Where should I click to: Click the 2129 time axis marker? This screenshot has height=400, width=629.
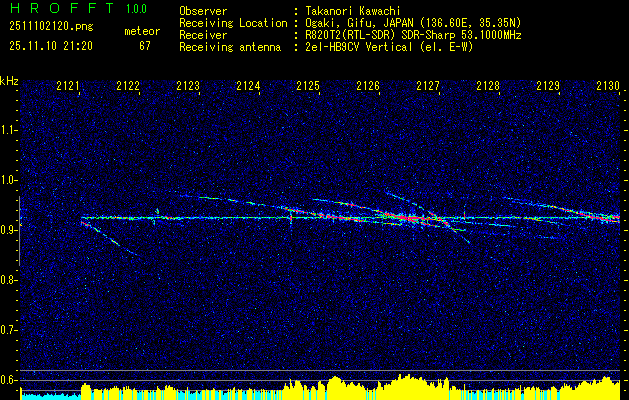point(548,85)
